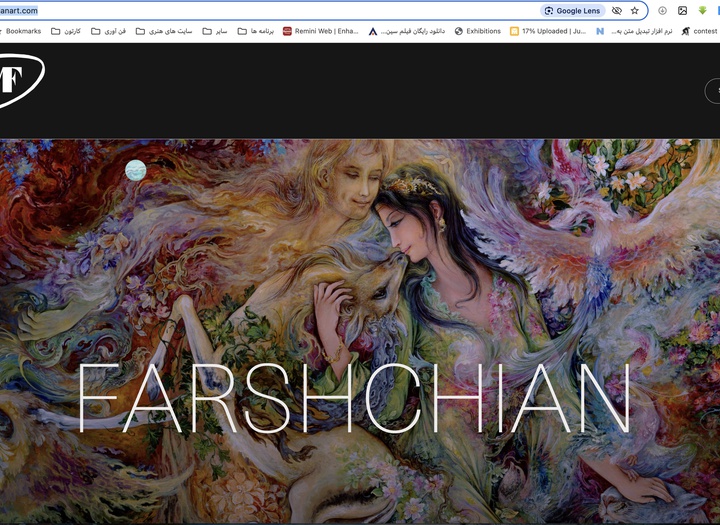Open the Exhibitions bookmark
Screen dimensions: 720x525
click(478, 31)
